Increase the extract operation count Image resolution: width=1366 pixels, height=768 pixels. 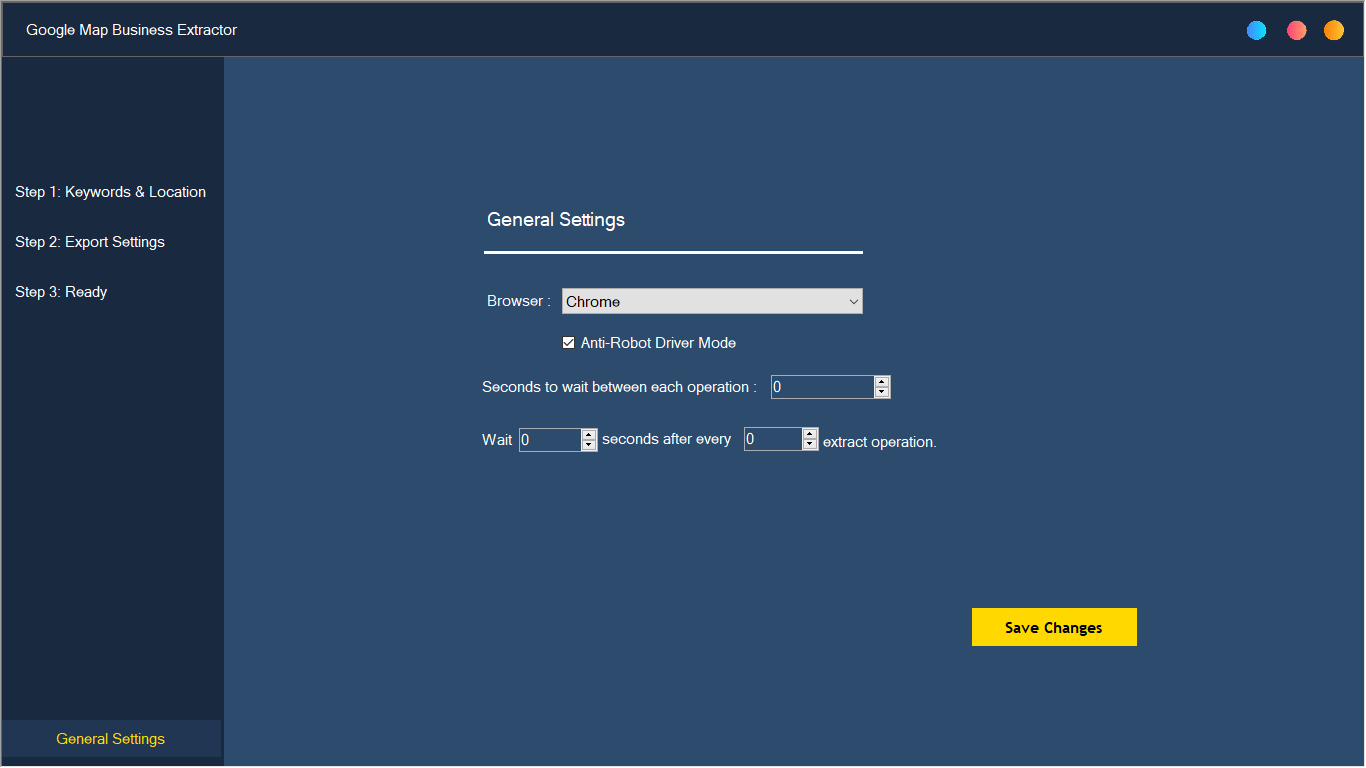coord(810,434)
